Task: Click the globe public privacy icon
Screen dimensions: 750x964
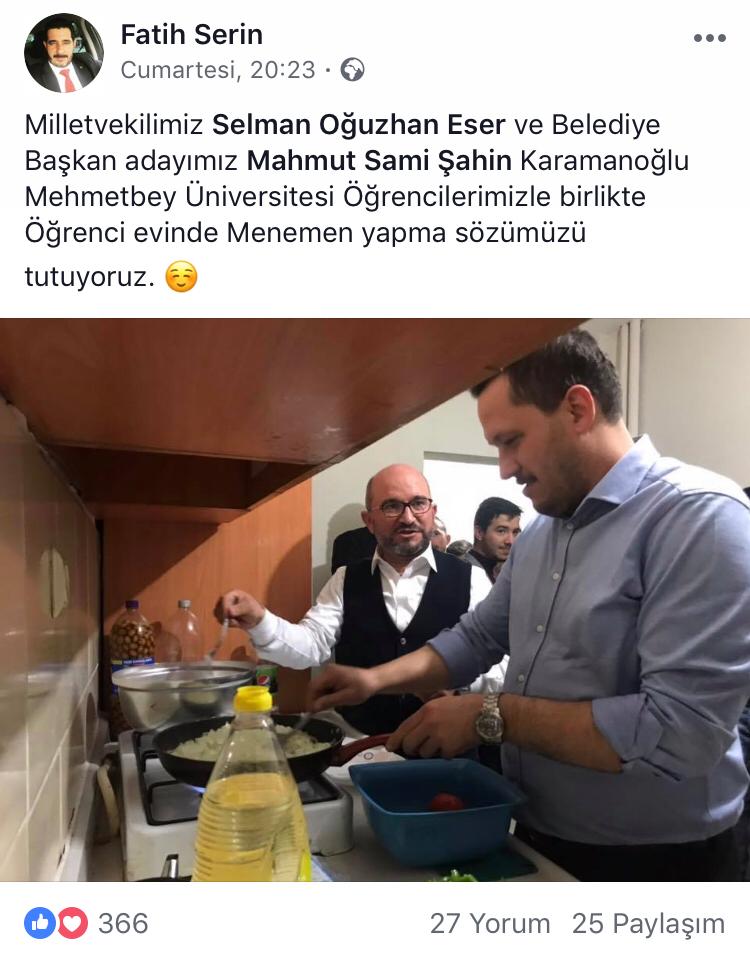Action: tap(352, 69)
